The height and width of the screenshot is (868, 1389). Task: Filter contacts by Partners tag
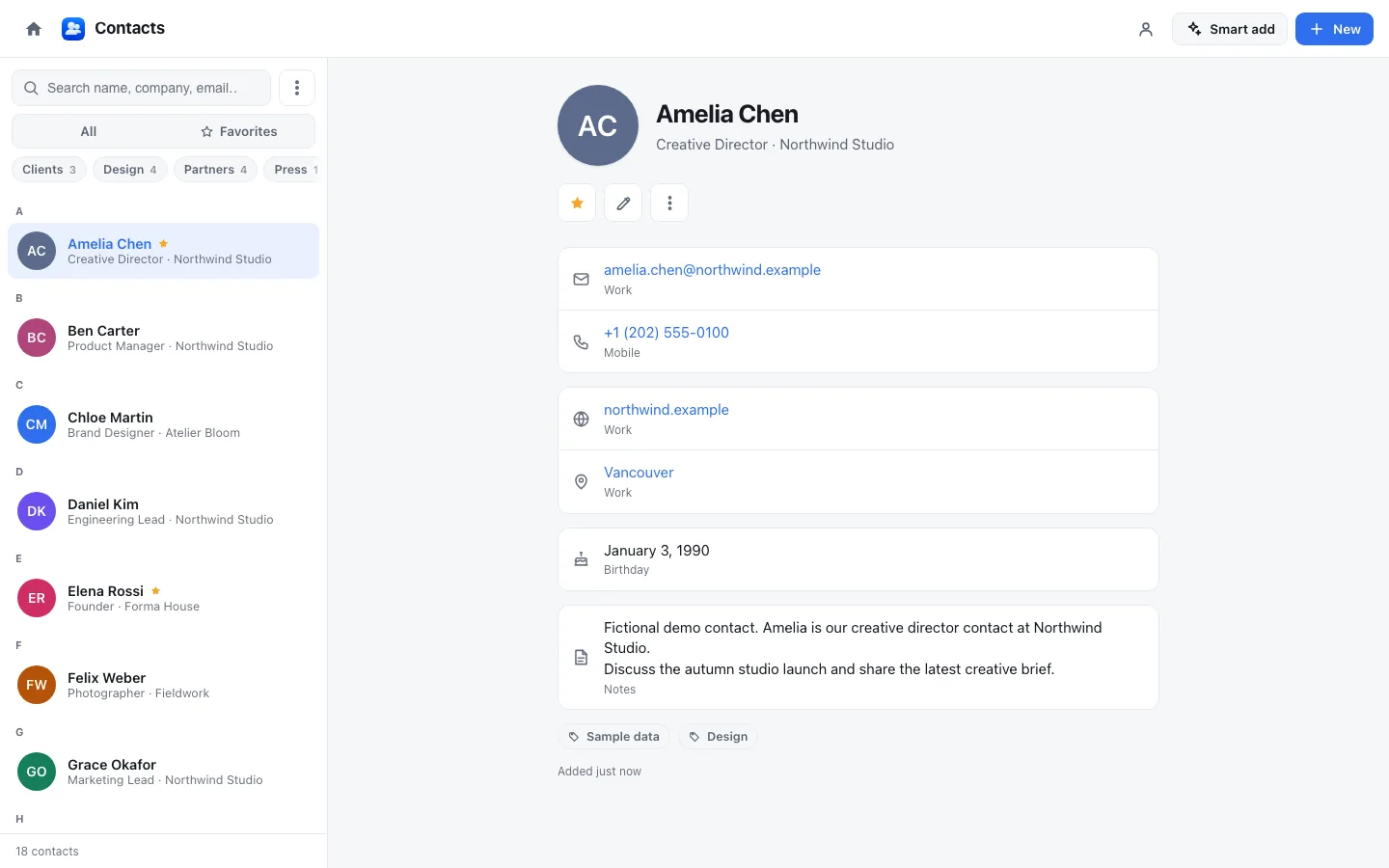215,170
